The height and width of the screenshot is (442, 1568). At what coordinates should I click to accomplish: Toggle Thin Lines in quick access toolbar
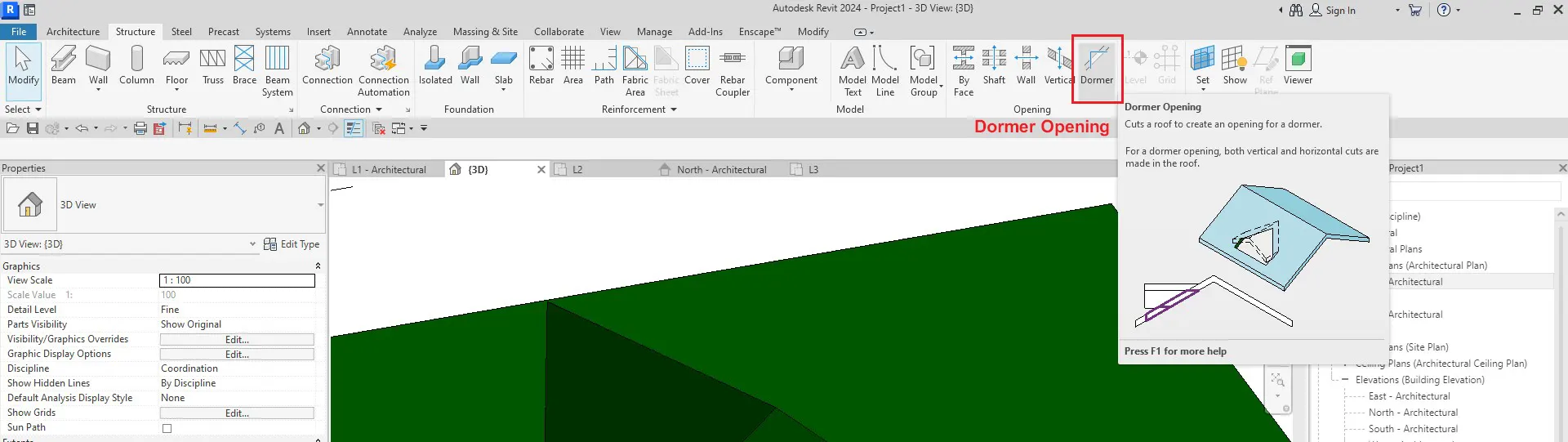354,128
